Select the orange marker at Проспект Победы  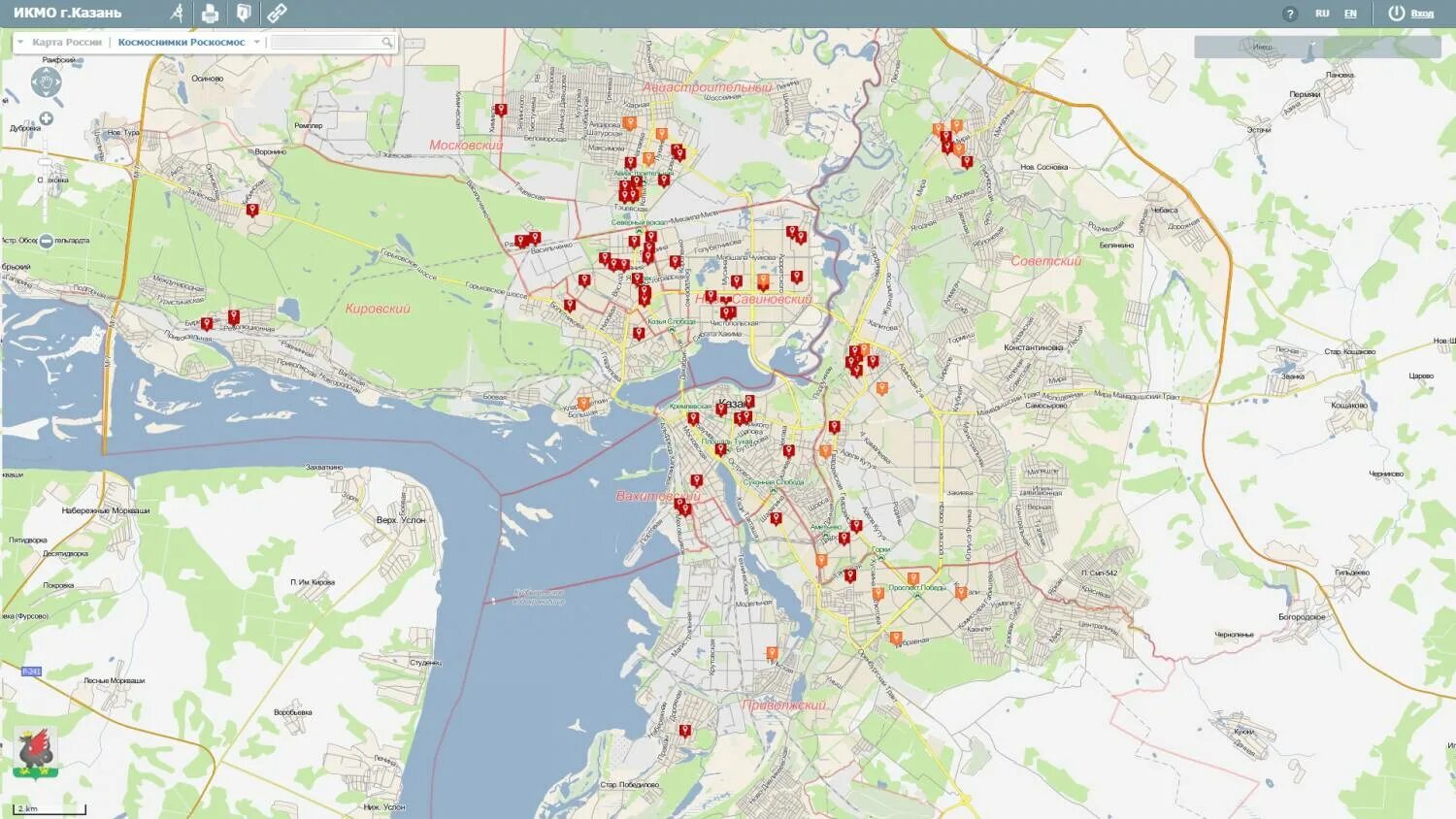[913, 578]
